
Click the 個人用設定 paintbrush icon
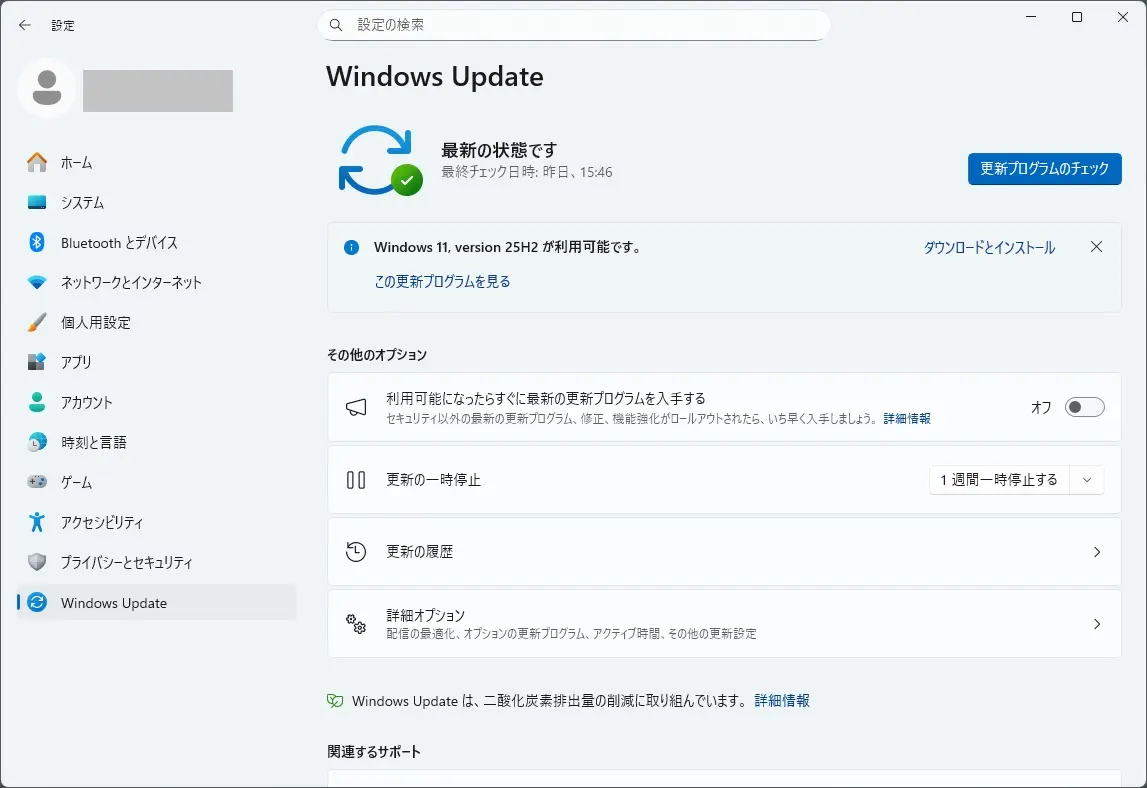click(37, 323)
